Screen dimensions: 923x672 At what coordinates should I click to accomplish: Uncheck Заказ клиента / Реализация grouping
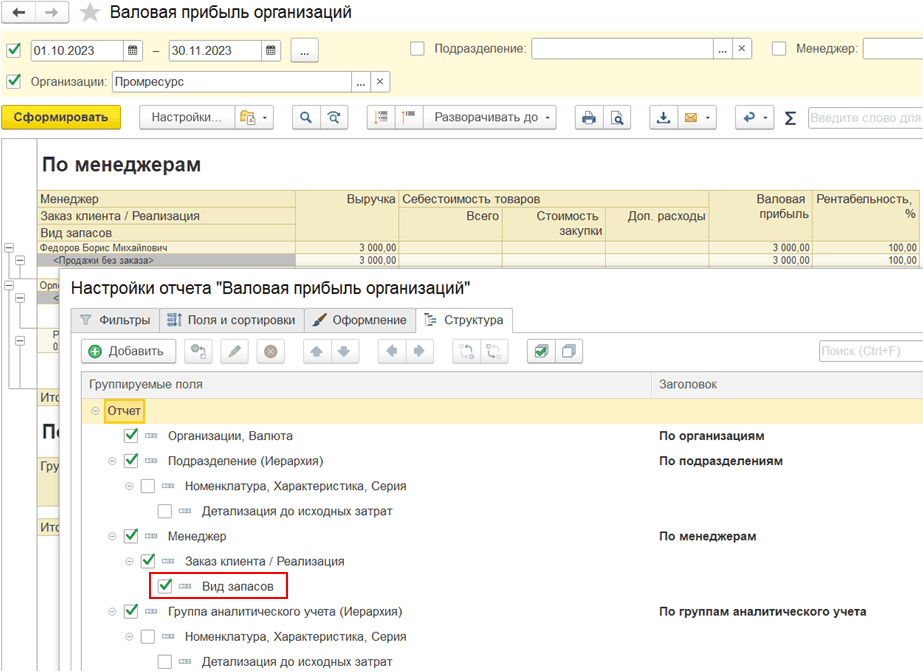tap(148, 561)
